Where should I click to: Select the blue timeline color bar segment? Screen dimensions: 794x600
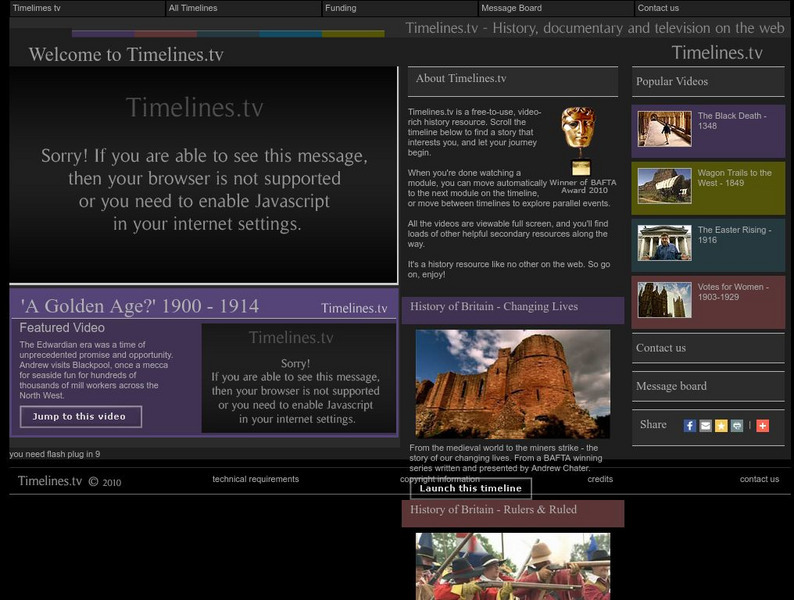[291, 34]
